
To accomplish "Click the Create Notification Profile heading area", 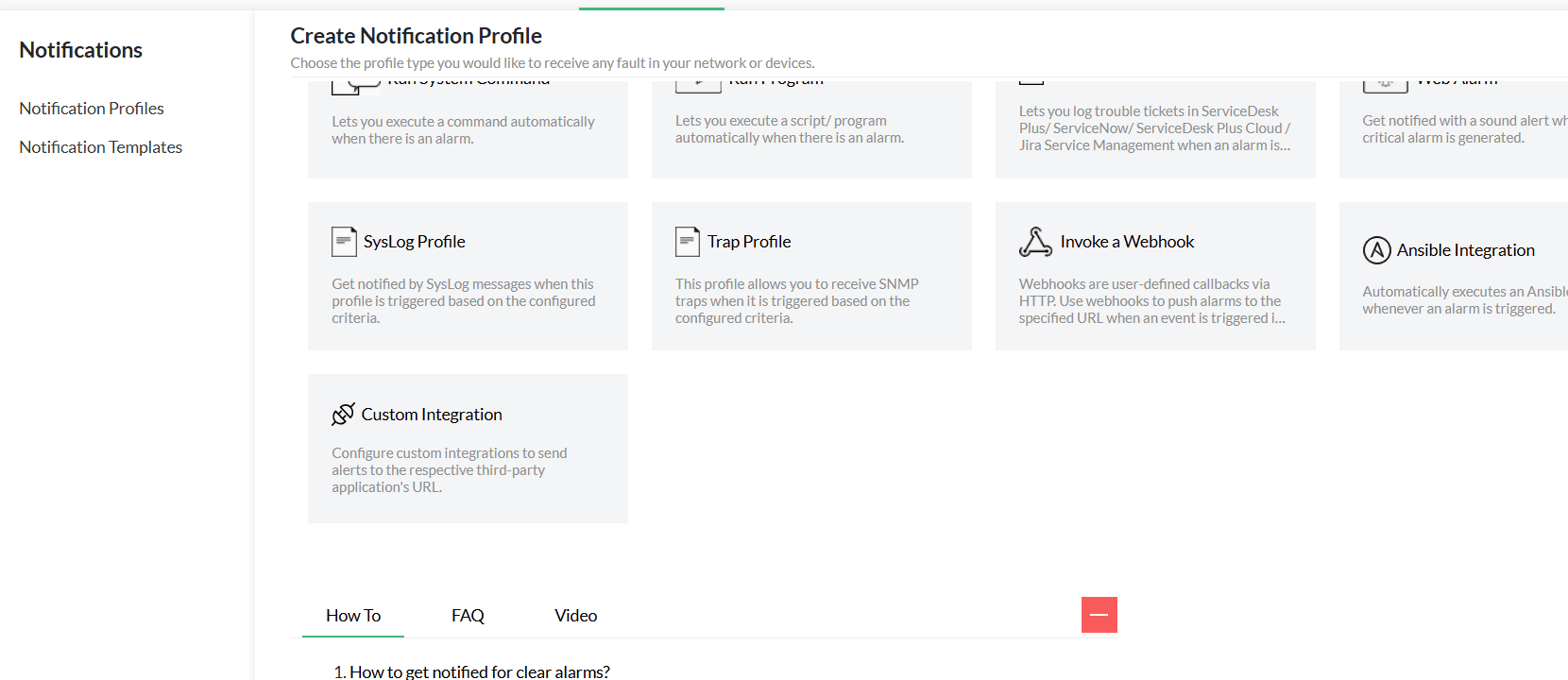I will pos(416,35).
